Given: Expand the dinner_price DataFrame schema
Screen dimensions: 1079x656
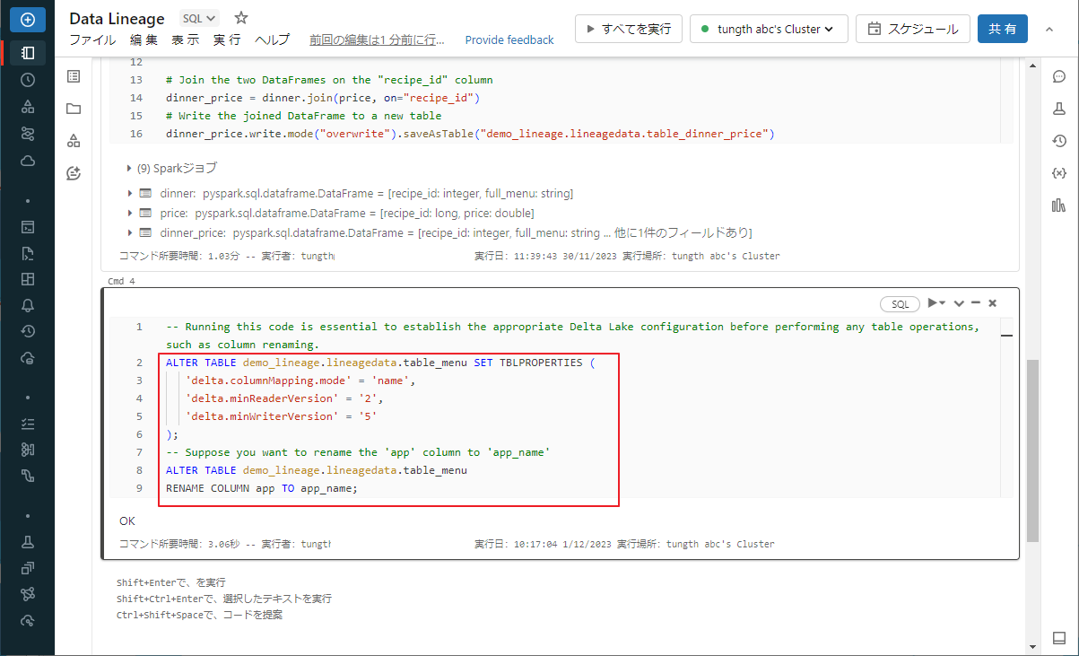Looking at the screenshot, I should tap(131, 233).
